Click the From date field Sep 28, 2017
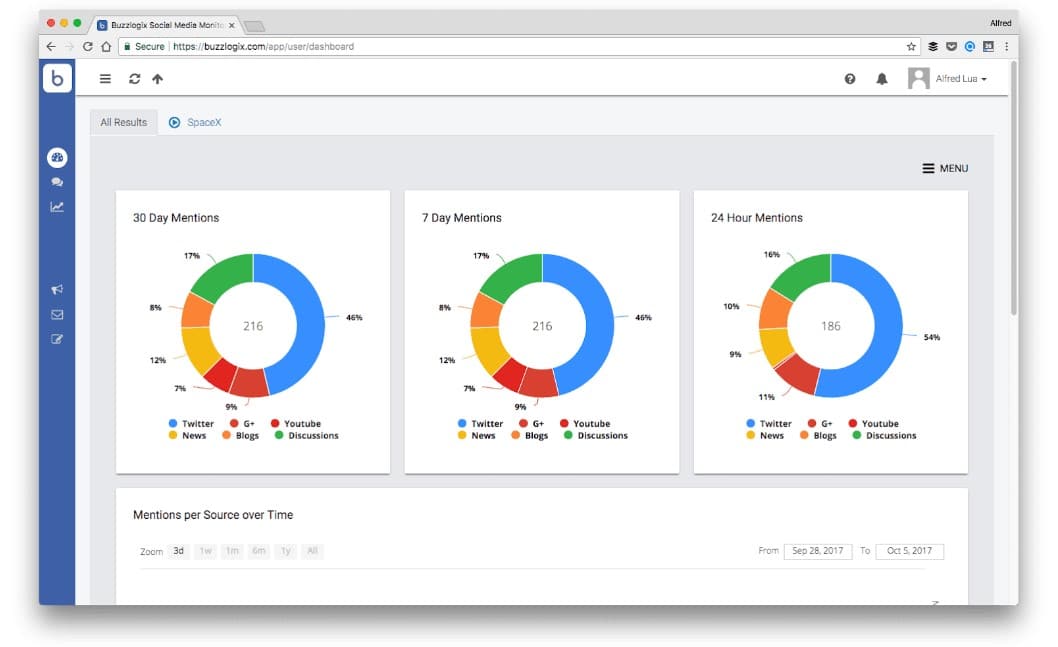The image size is (1058, 647). (x=818, y=551)
